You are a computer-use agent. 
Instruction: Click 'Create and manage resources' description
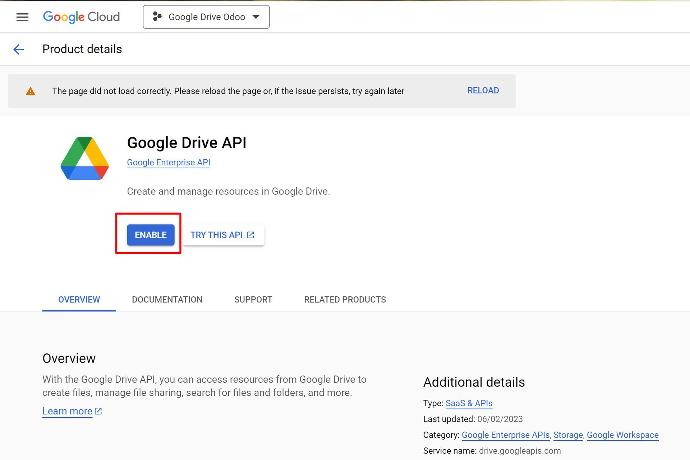point(228,191)
